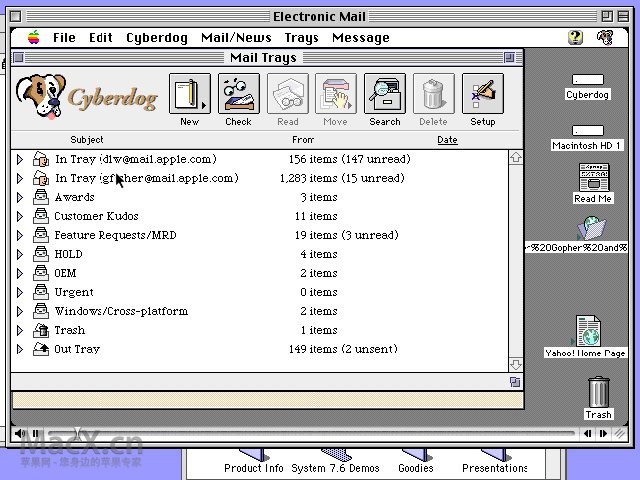
Task: Select the desktop Trash icon
Action: [x=599, y=392]
